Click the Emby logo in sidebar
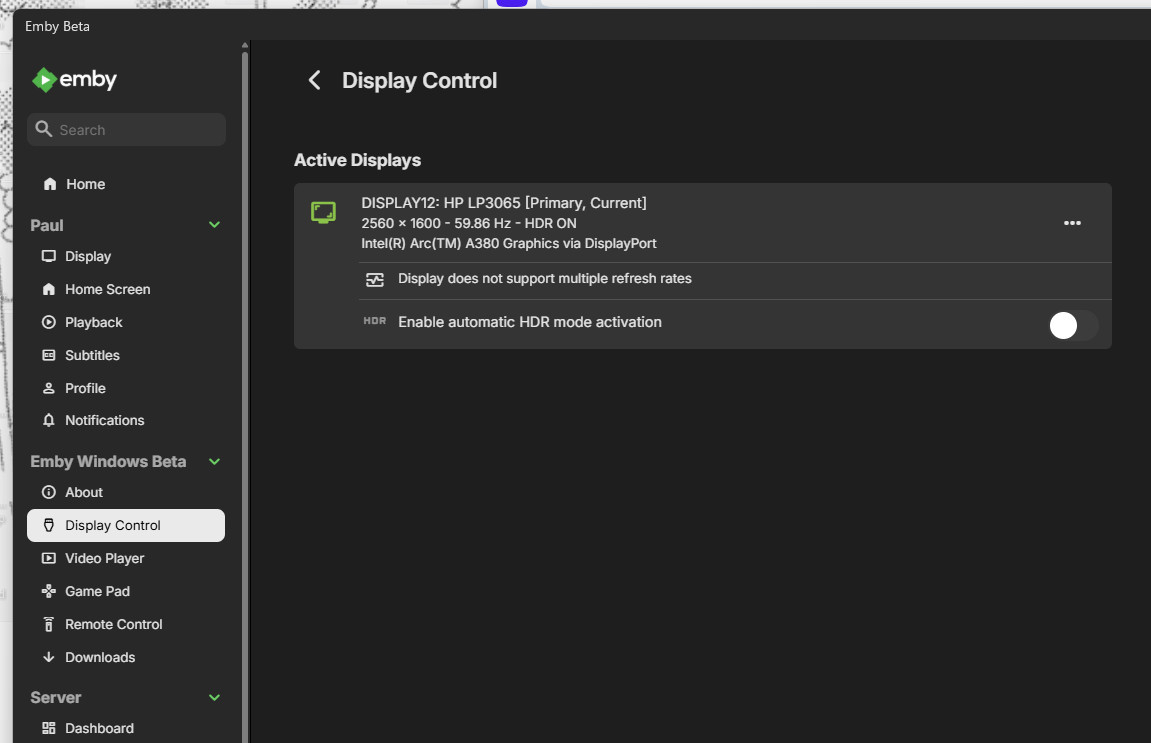Image resolution: width=1151 pixels, height=743 pixels. [x=75, y=80]
